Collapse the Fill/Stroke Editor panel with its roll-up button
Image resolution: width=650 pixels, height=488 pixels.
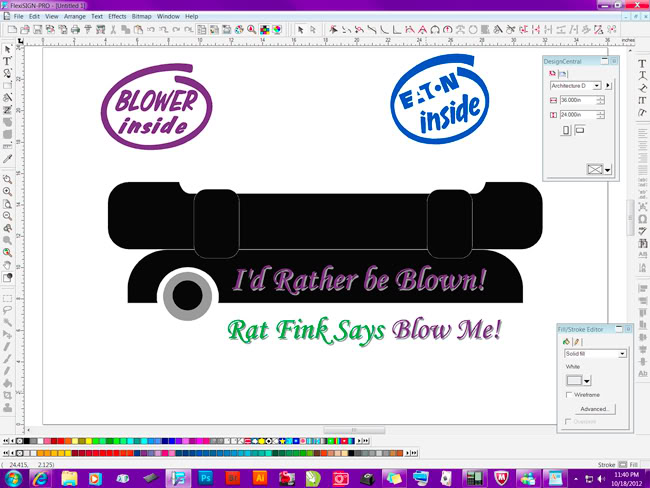pyautogui.click(x=619, y=329)
